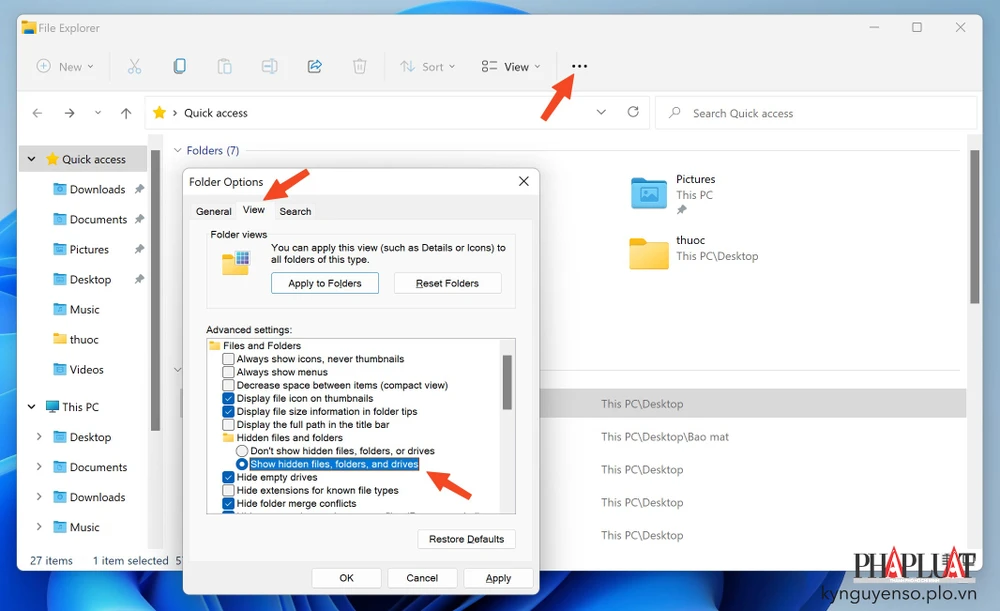Screen dimensions: 1000x611
Task: Click the Delete (trash) icon in the toolbar
Action: (x=359, y=65)
